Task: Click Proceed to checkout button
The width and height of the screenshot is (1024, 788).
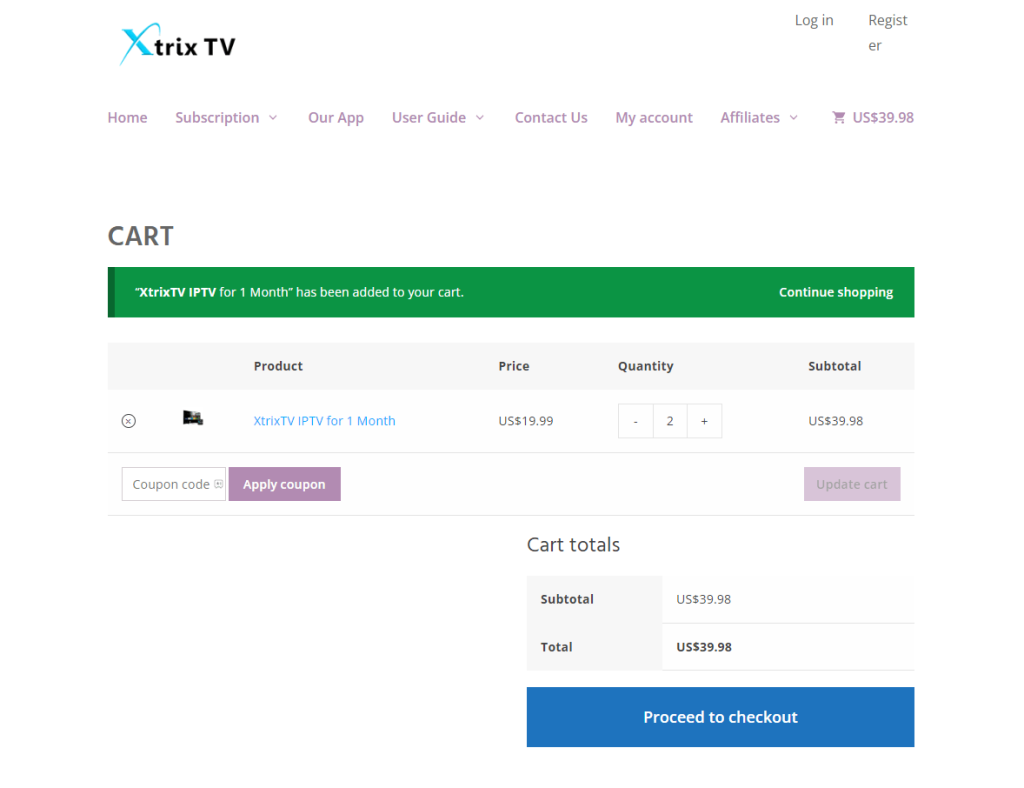Action: tap(720, 717)
